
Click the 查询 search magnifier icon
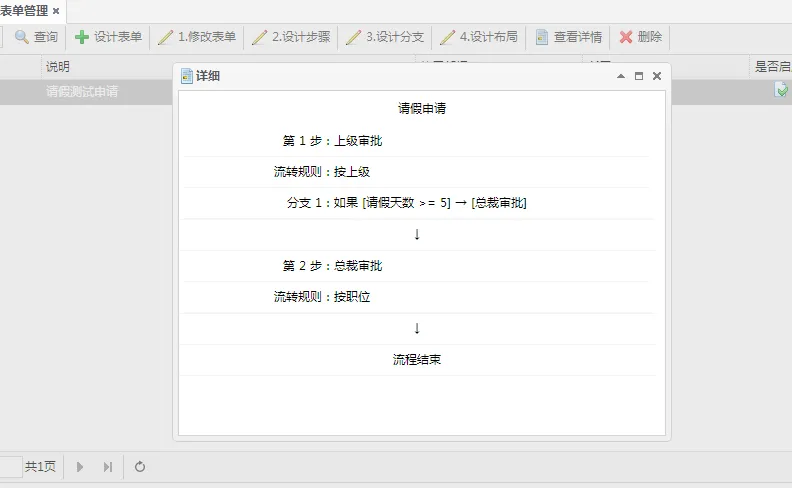21,37
